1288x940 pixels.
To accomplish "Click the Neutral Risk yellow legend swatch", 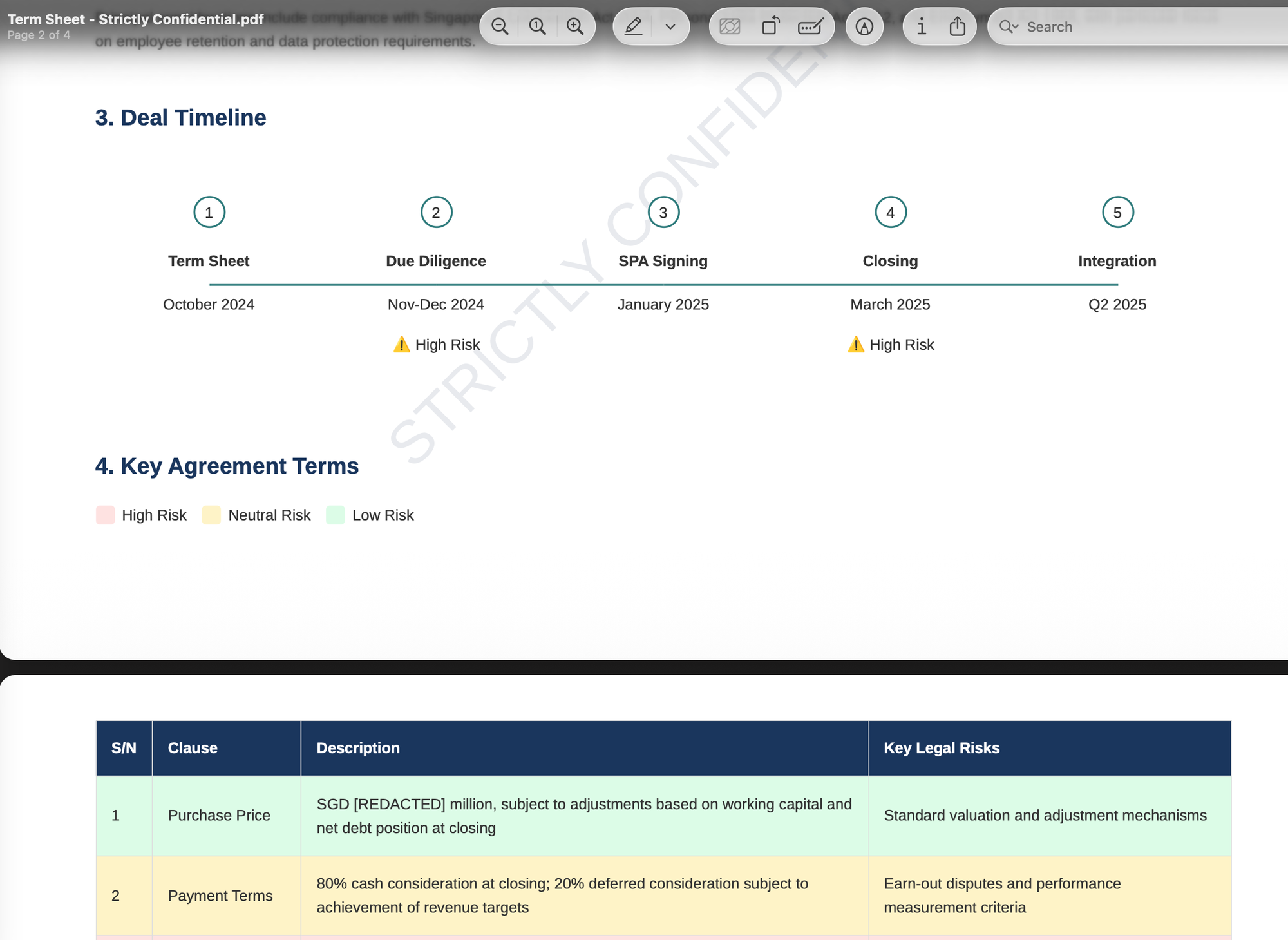I will [x=211, y=515].
